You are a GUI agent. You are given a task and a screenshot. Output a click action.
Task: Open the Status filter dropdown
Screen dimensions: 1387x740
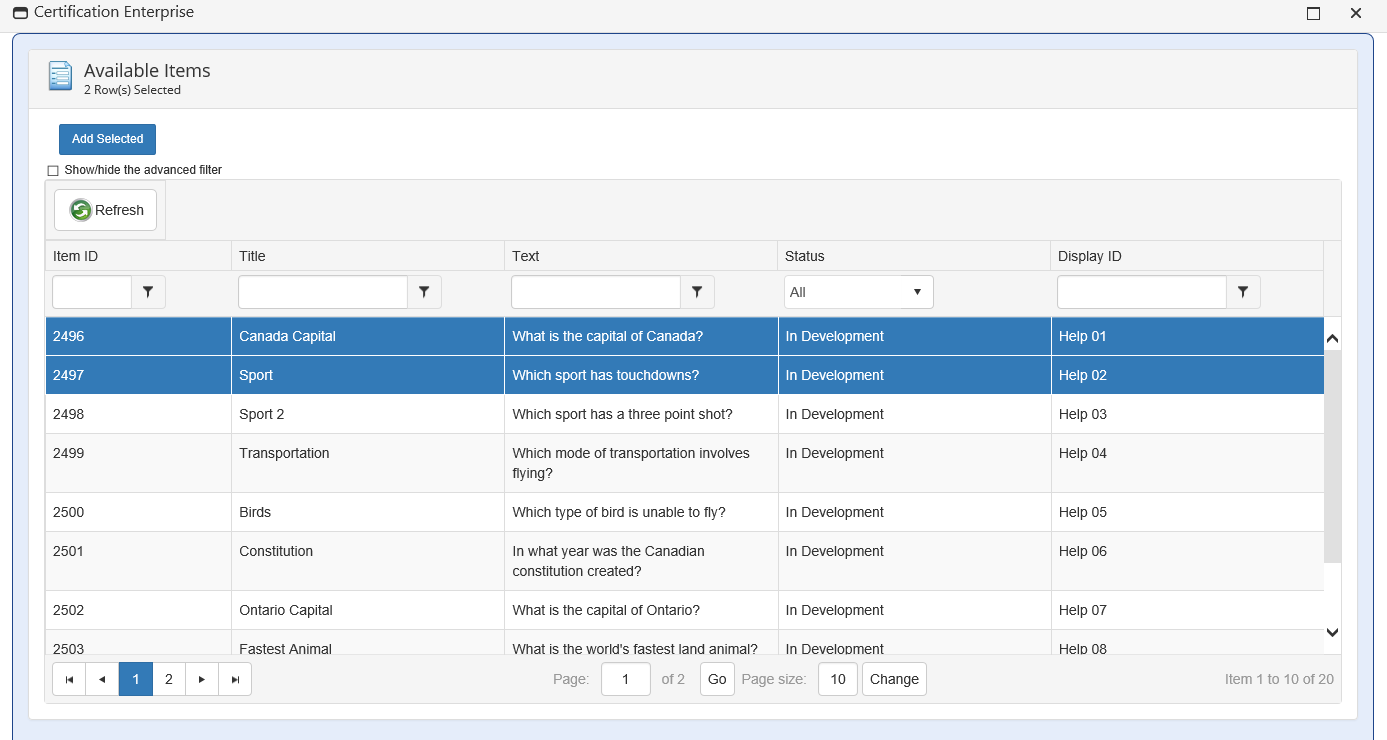pyautogui.click(x=858, y=292)
